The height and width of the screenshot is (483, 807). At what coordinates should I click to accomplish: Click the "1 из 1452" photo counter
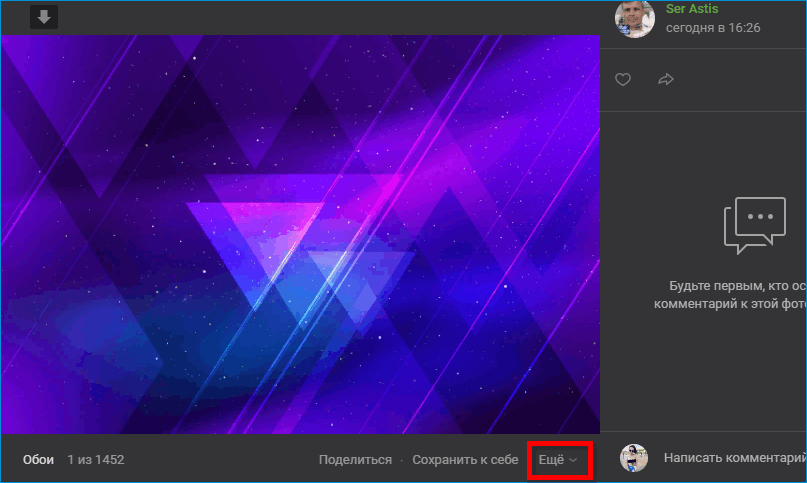click(x=96, y=460)
